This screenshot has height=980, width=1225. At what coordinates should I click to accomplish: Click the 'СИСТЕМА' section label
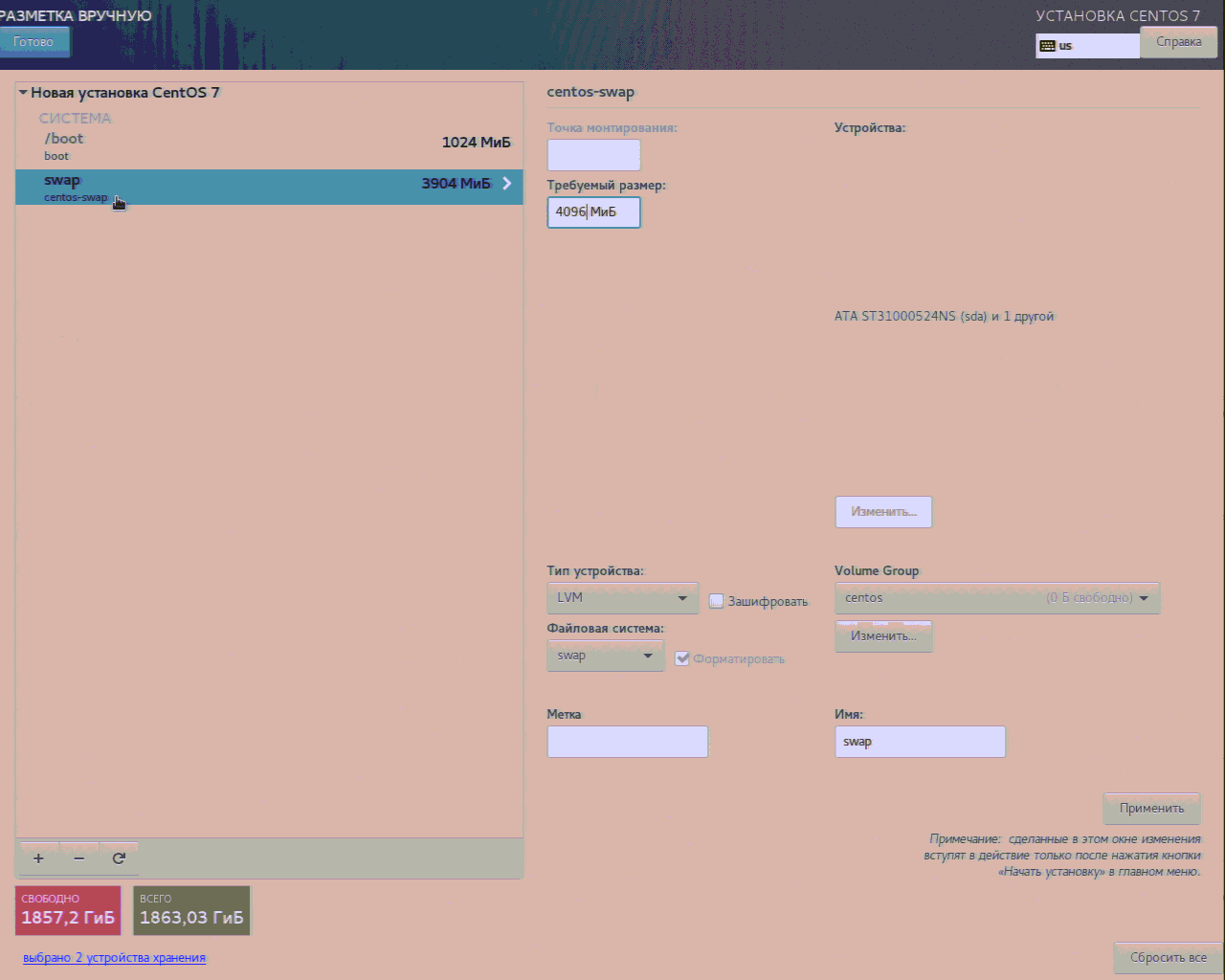tap(75, 119)
